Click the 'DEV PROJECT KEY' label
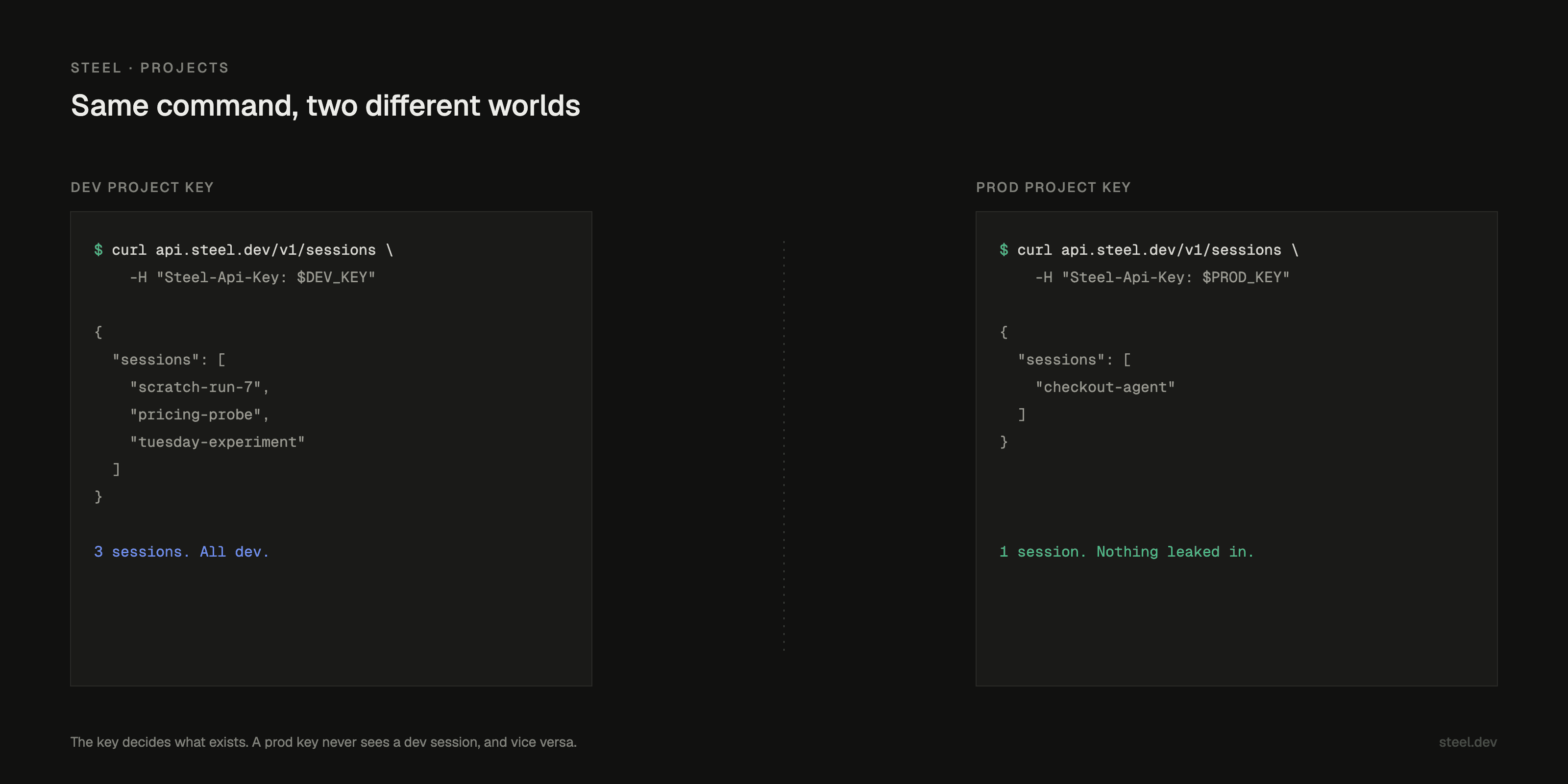This screenshot has width=1568, height=784. click(142, 188)
